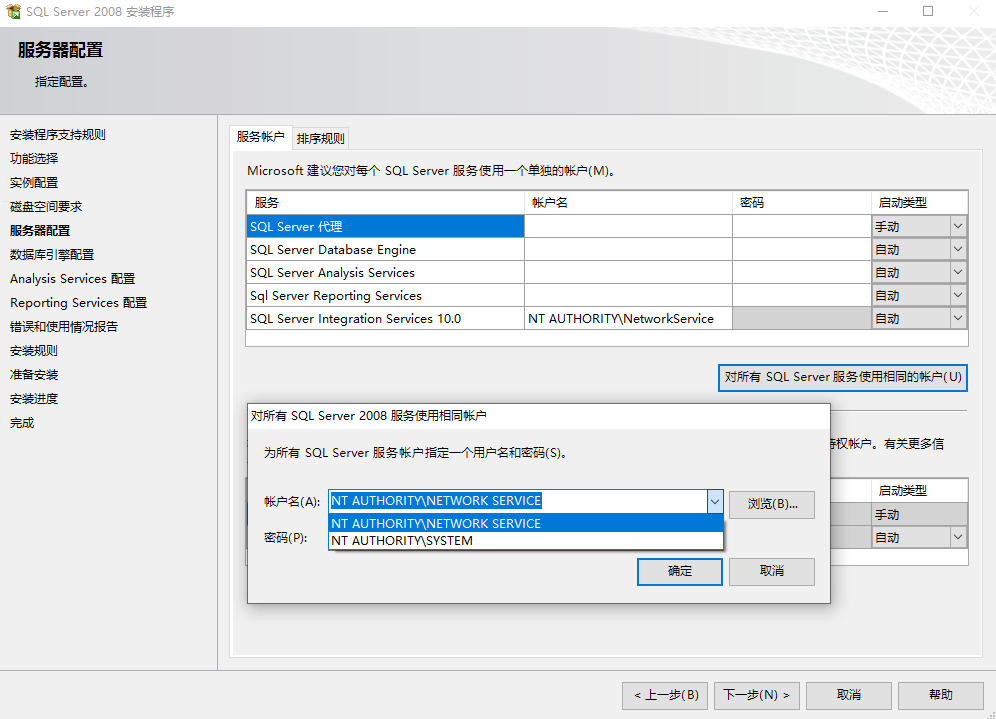The width and height of the screenshot is (996, 719).
Task: Open startup type dropdown in lower table 自动 row
Action: [x=958, y=537]
